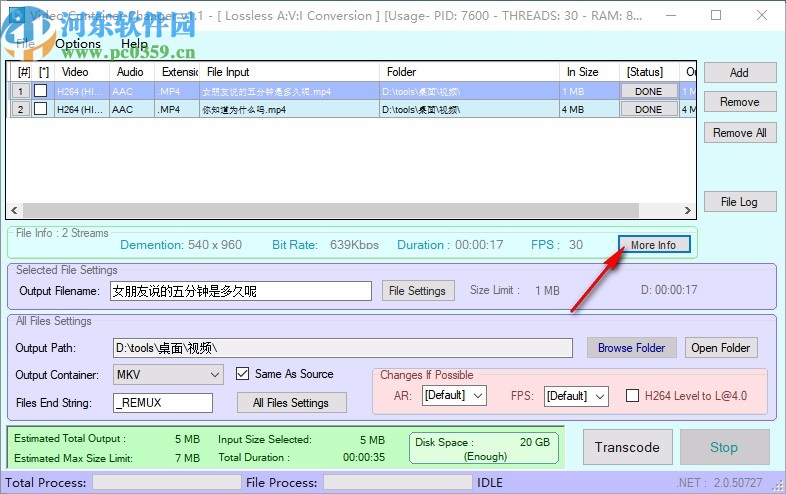Open All Files Settings
786x494 pixels.
click(x=291, y=403)
